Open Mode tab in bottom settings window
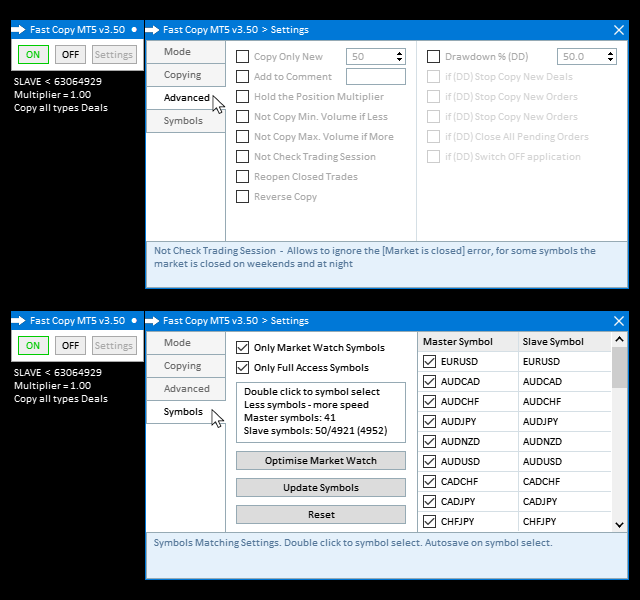This screenshot has width=640, height=600. tap(186, 343)
